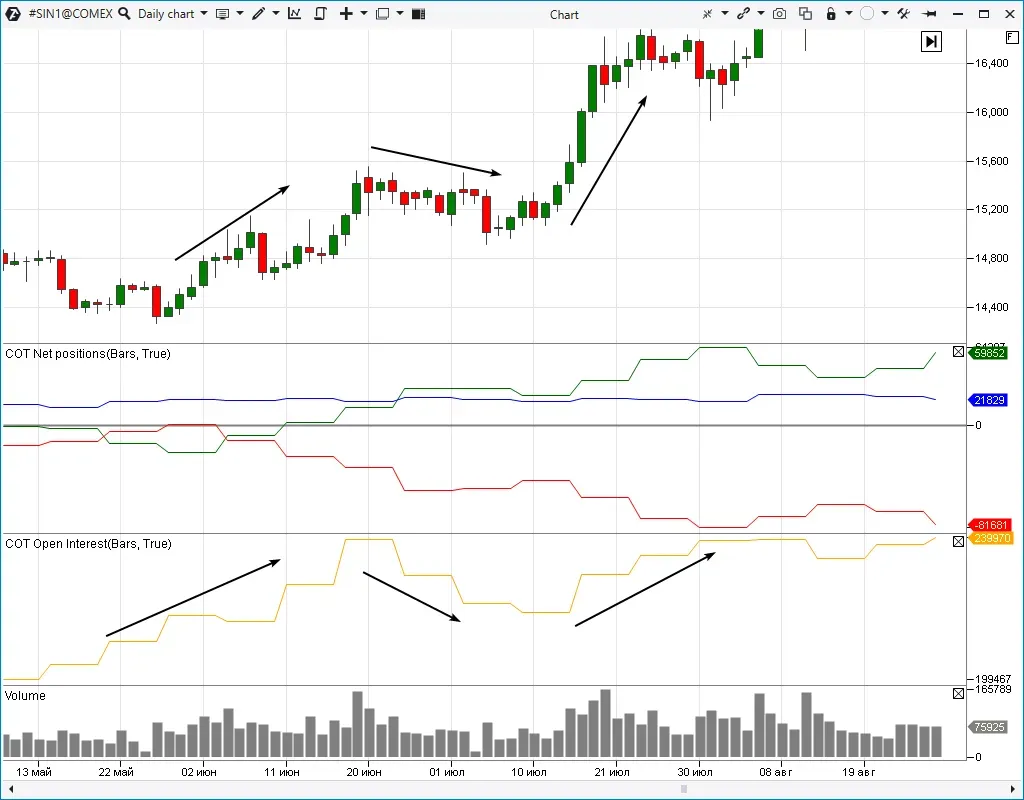Open the Daily chart timeframe dropdown
This screenshot has width=1024, height=800.
pyautogui.click(x=172, y=14)
